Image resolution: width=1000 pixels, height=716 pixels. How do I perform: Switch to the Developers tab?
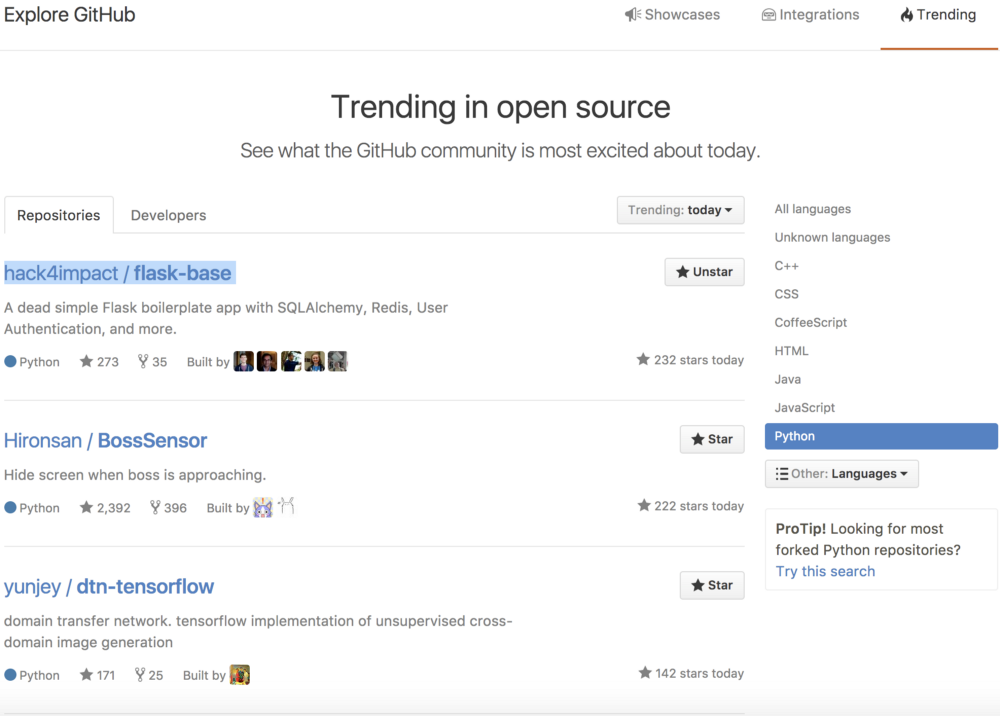click(168, 215)
